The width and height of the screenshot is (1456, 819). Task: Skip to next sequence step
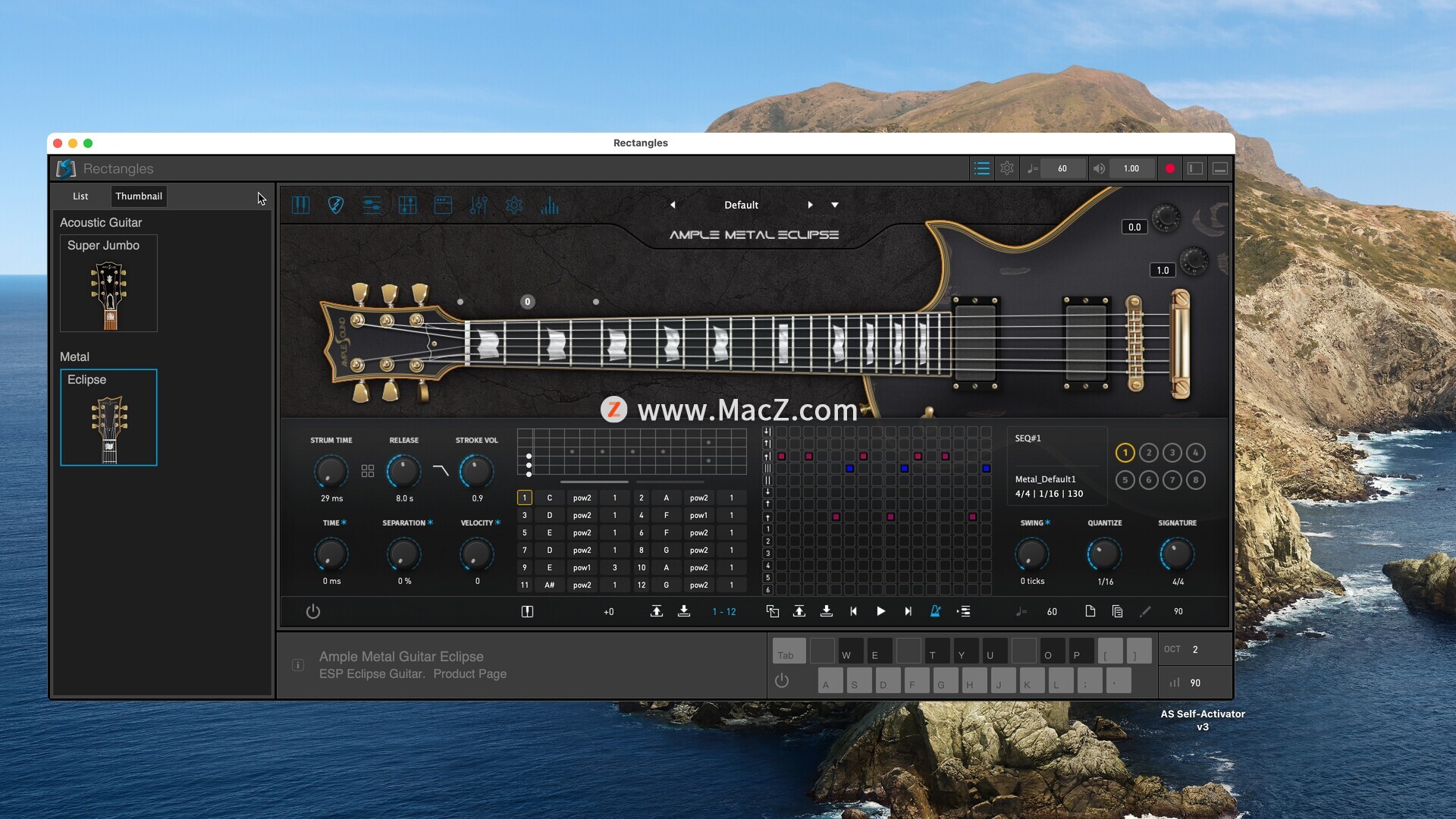908,611
